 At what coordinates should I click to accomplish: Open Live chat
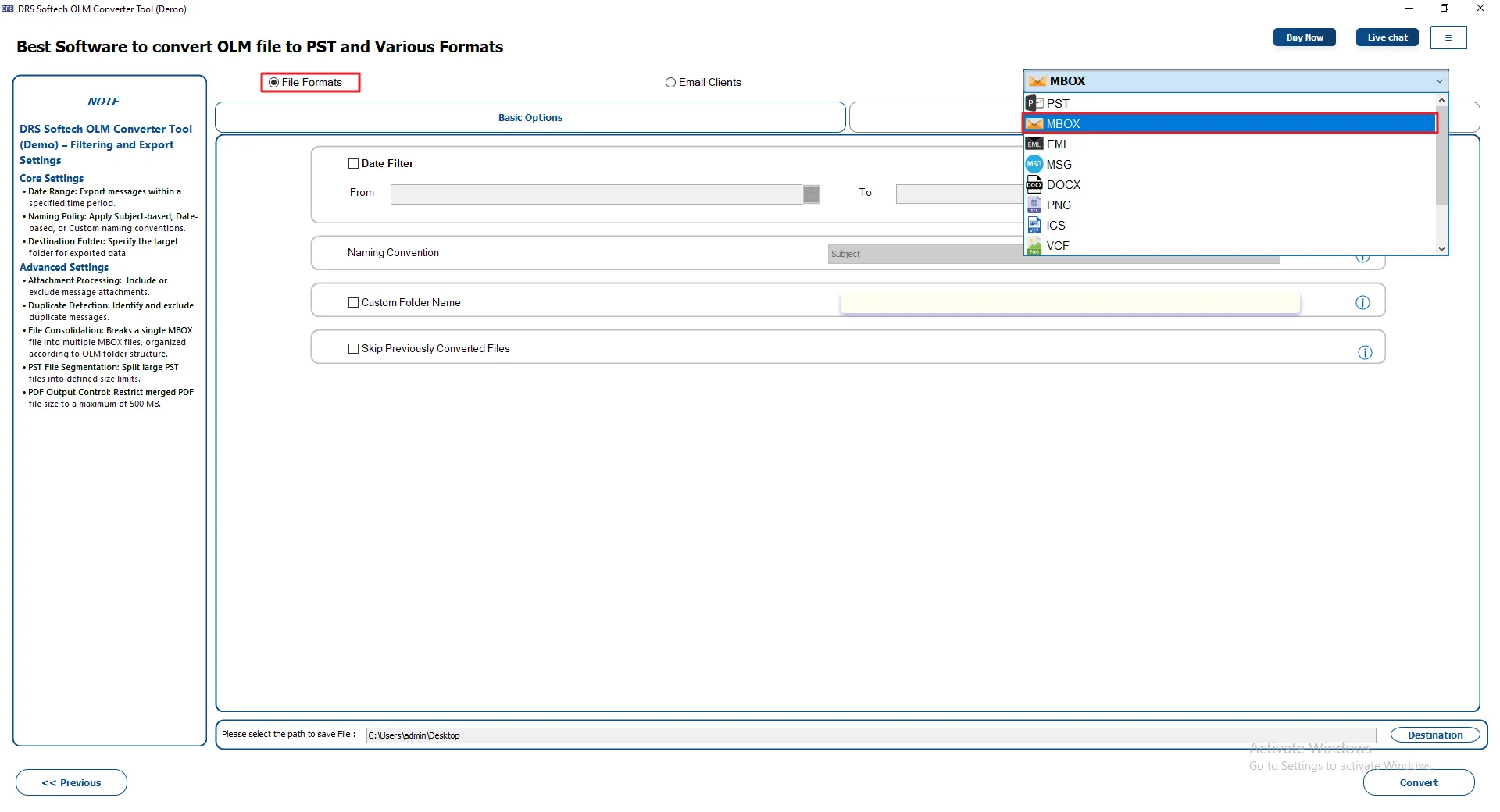[x=1387, y=37]
